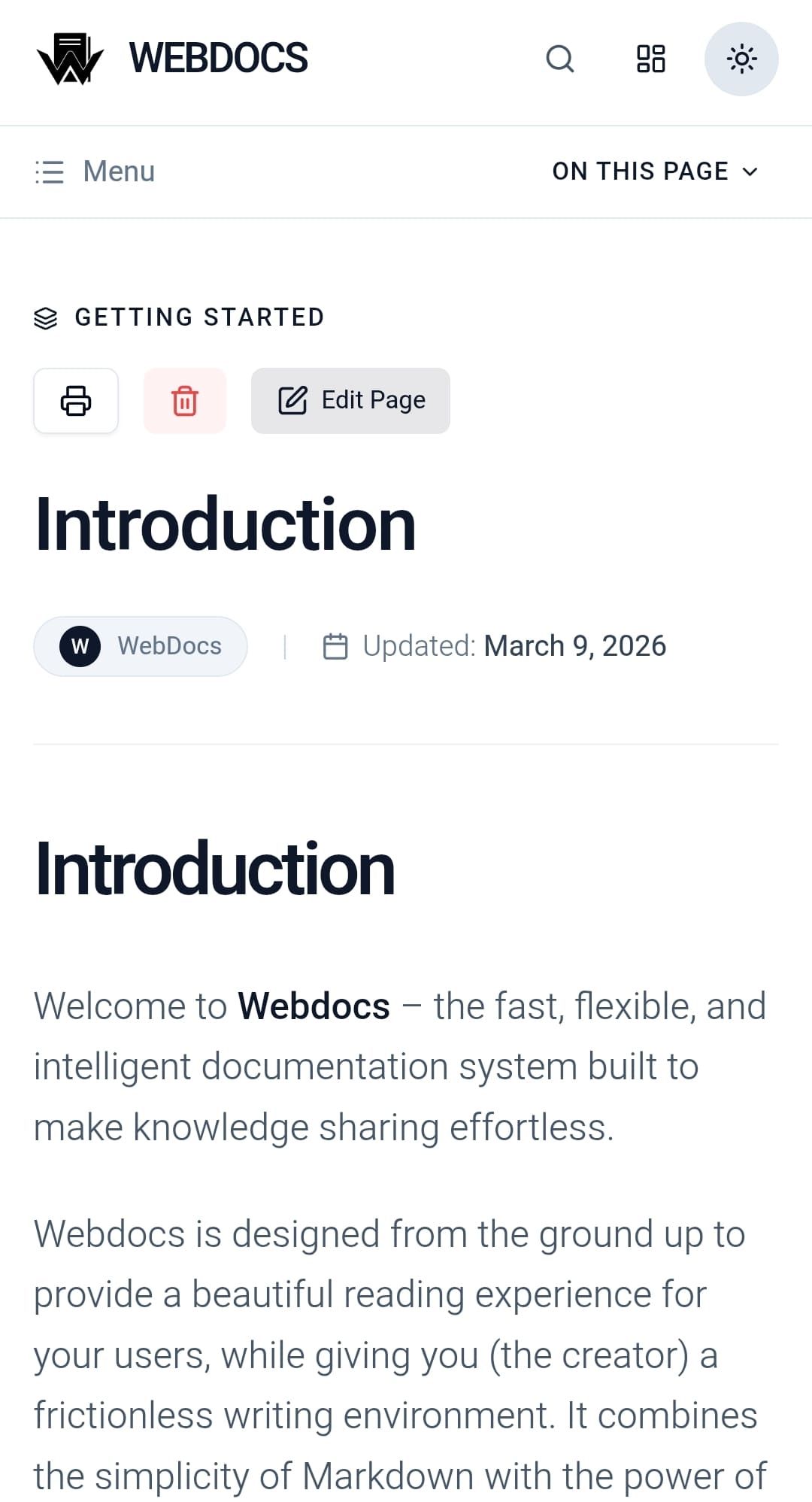
Task: Open the Menu label in navigation bar
Action: point(119,171)
